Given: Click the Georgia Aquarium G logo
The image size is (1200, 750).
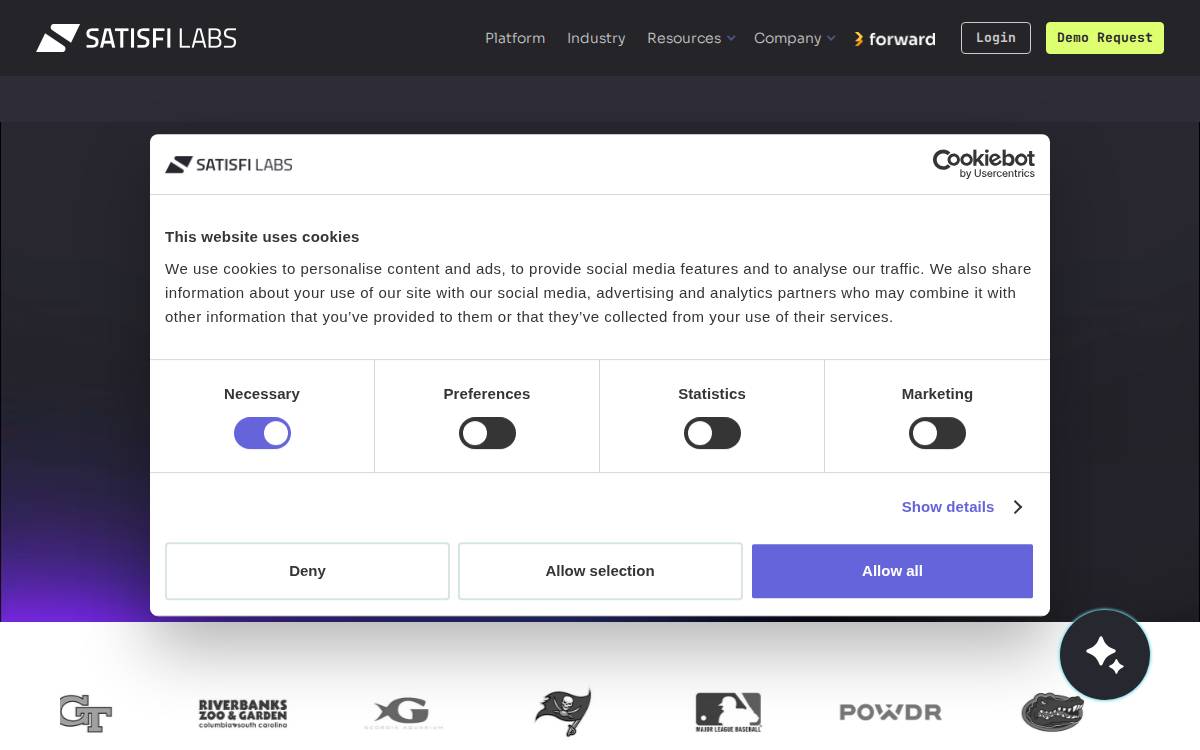Looking at the screenshot, I should (x=403, y=713).
